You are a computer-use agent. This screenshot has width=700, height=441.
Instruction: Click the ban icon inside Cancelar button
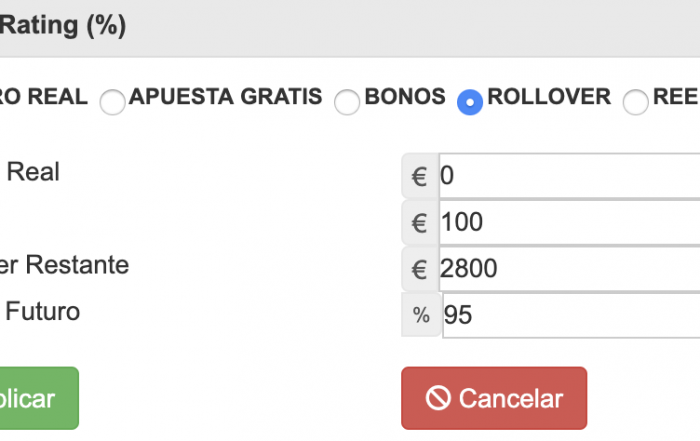(438, 398)
